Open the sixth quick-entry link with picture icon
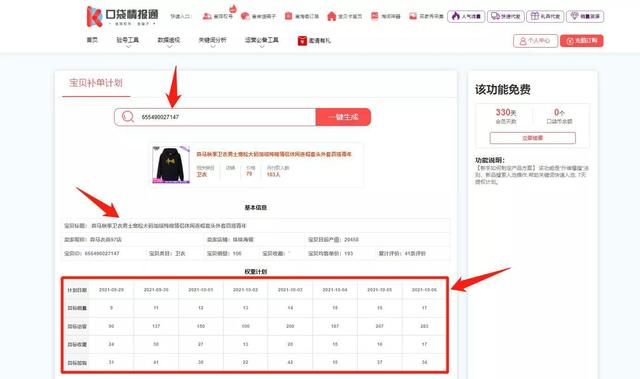This screenshot has height=379, width=640. point(427,16)
